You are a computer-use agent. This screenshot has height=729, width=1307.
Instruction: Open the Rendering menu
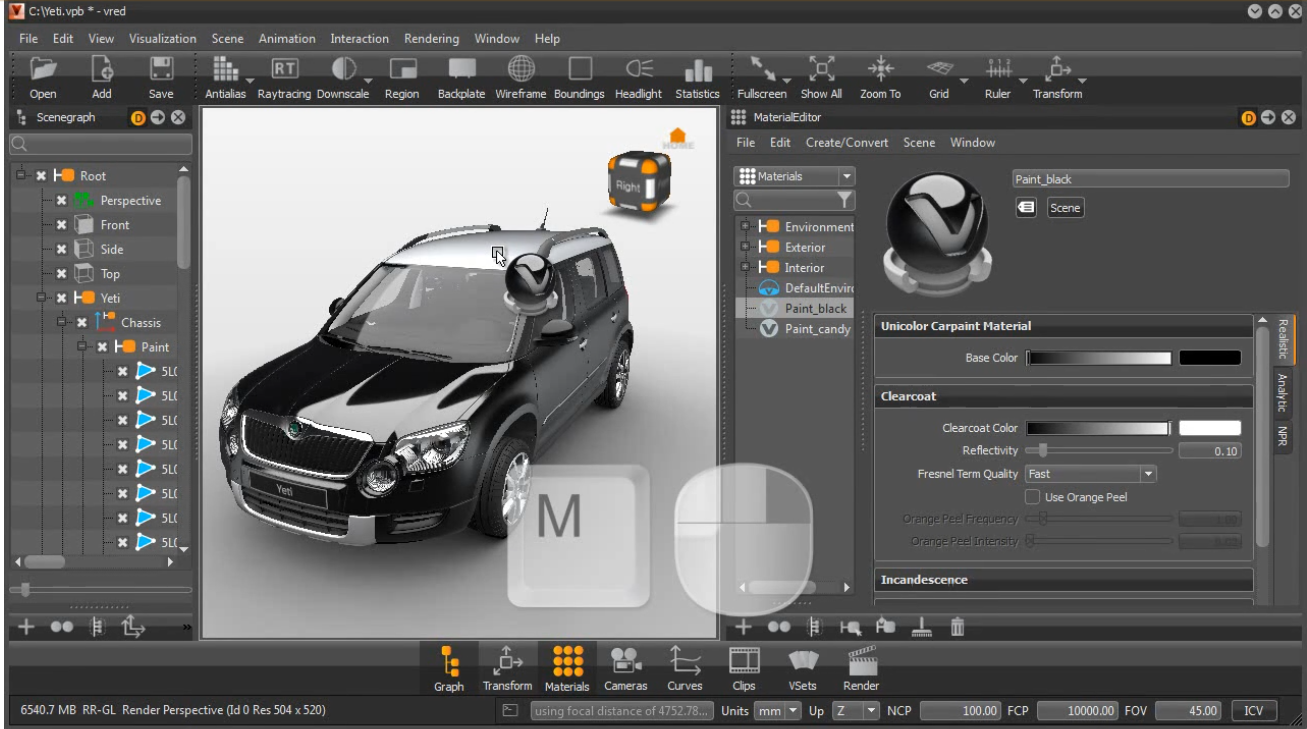(x=432, y=39)
